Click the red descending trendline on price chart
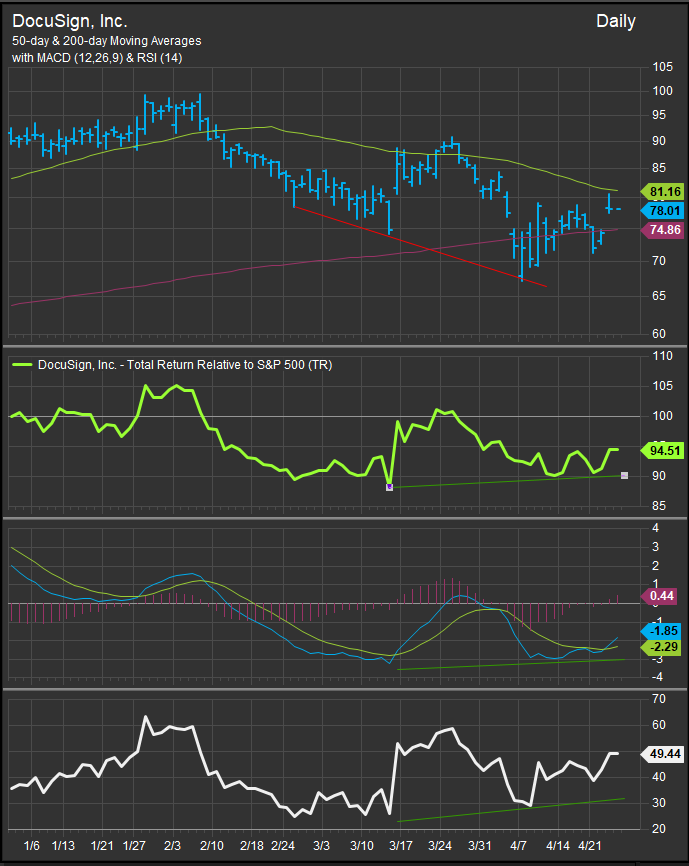The image size is (689, 866). [x=420, y=246]
